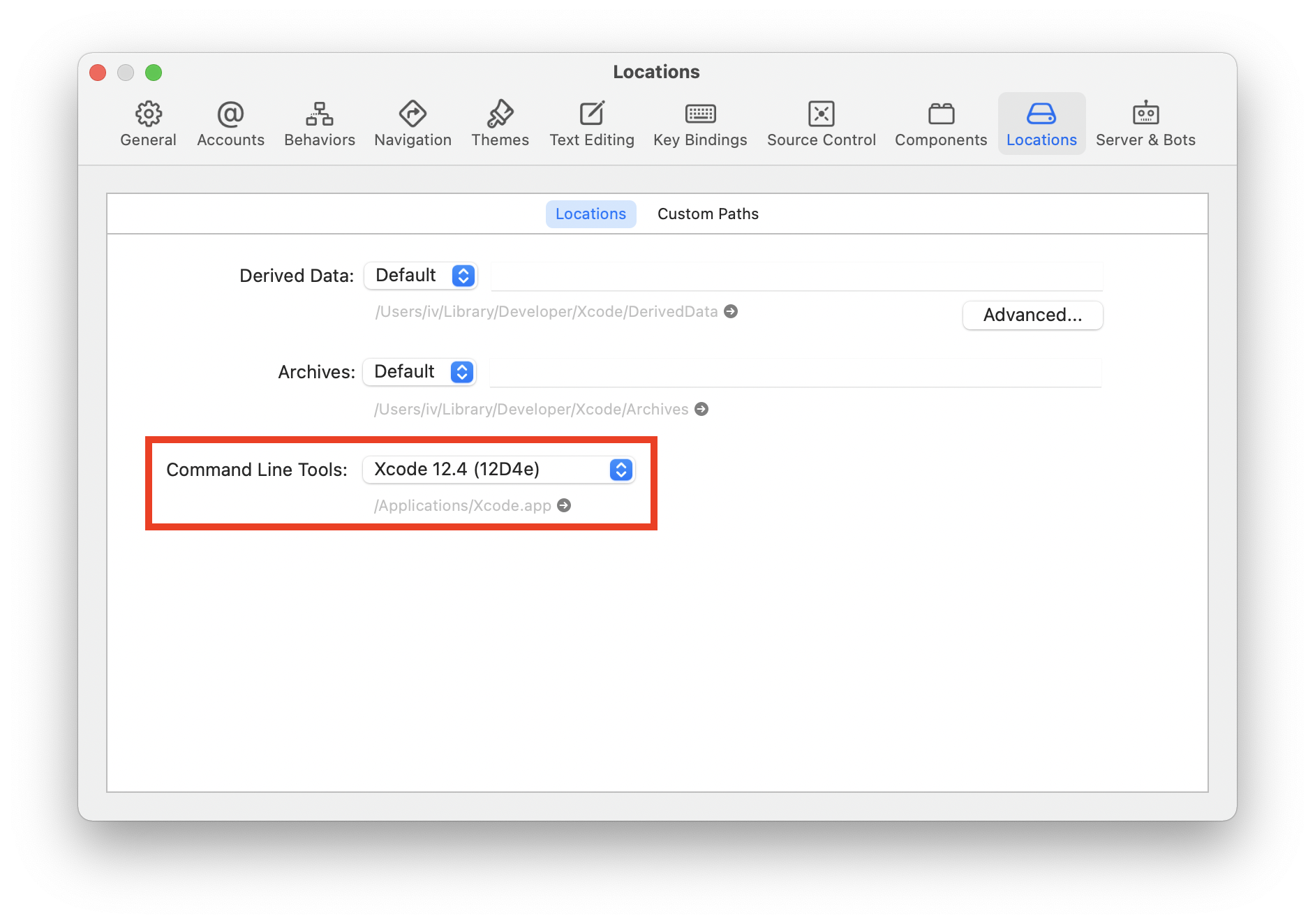Click the Derived Data path field
Screen dimensions: 1315x924
click(796, 276)
